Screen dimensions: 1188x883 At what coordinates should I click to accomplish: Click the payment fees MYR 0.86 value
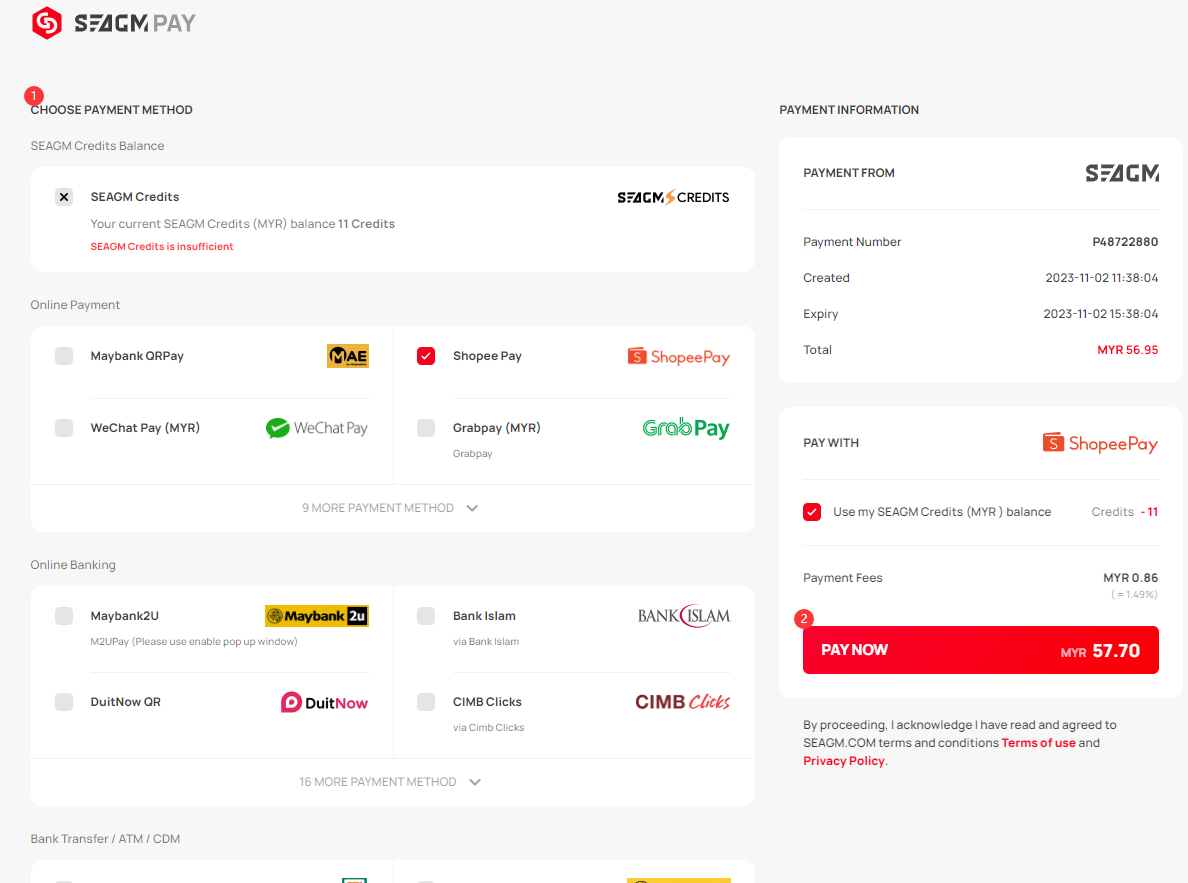point(1130,578)
